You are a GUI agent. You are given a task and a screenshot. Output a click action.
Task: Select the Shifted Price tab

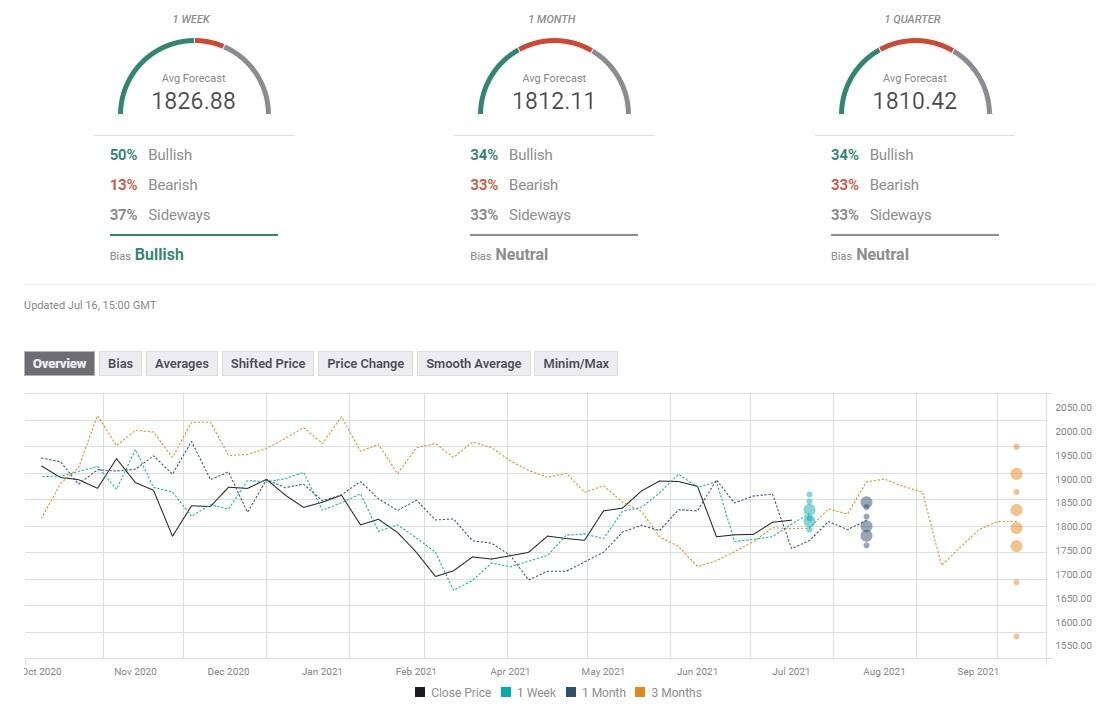click(x=267, y=363)
